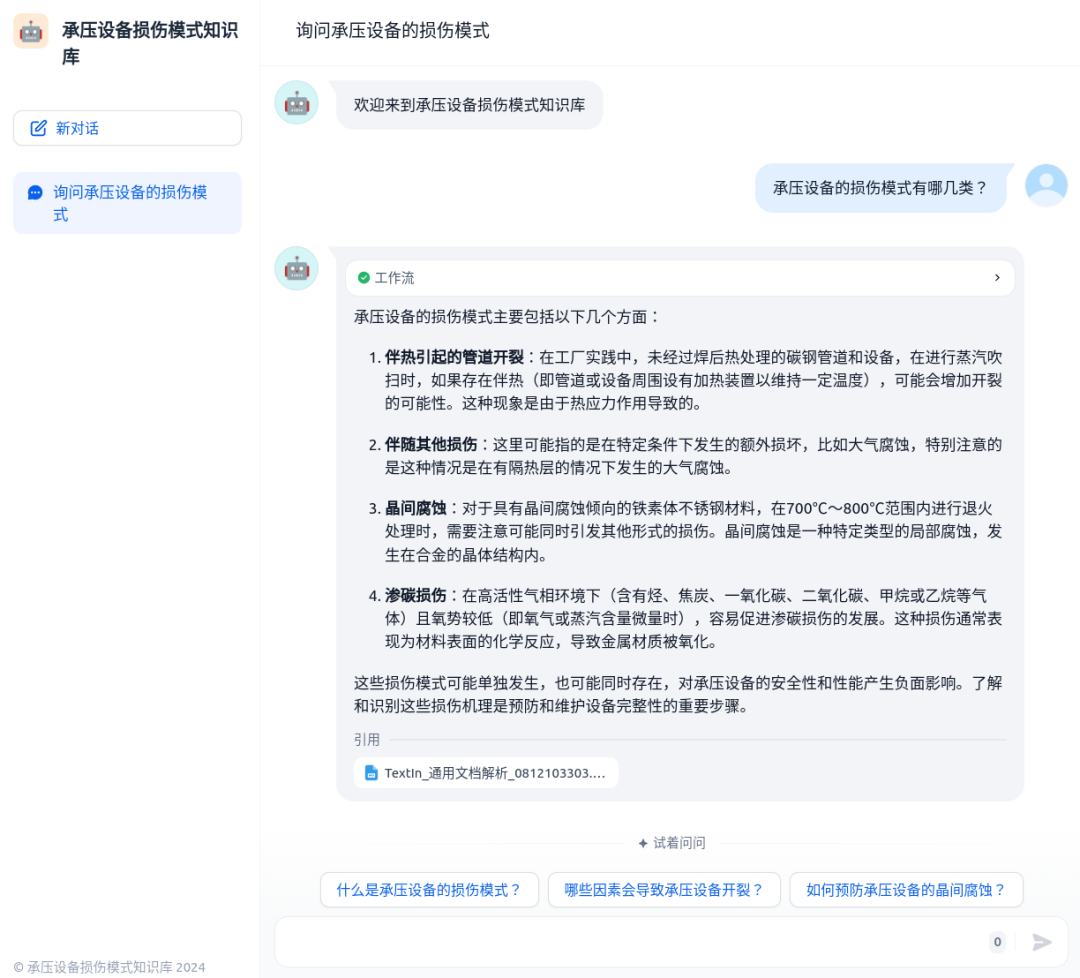Expand the 工作流 panel with chevron
The width and height of the screenshot is (1080, 978).
click(997, 278)
